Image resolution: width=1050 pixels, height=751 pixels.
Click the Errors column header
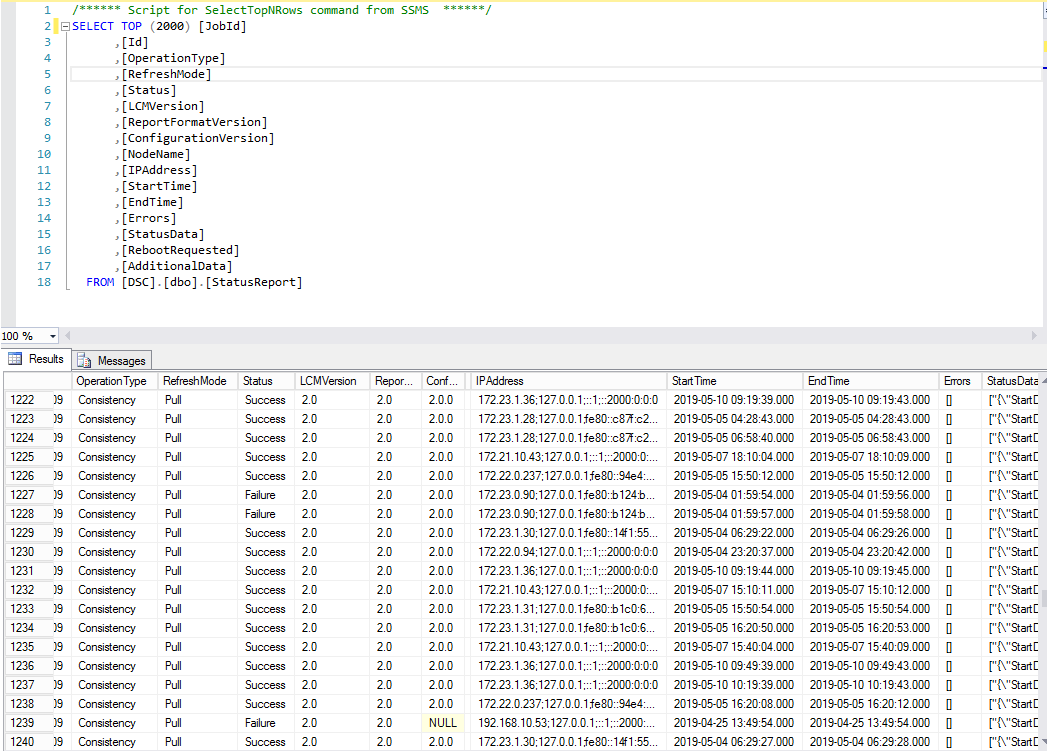[x=956, y=381]
